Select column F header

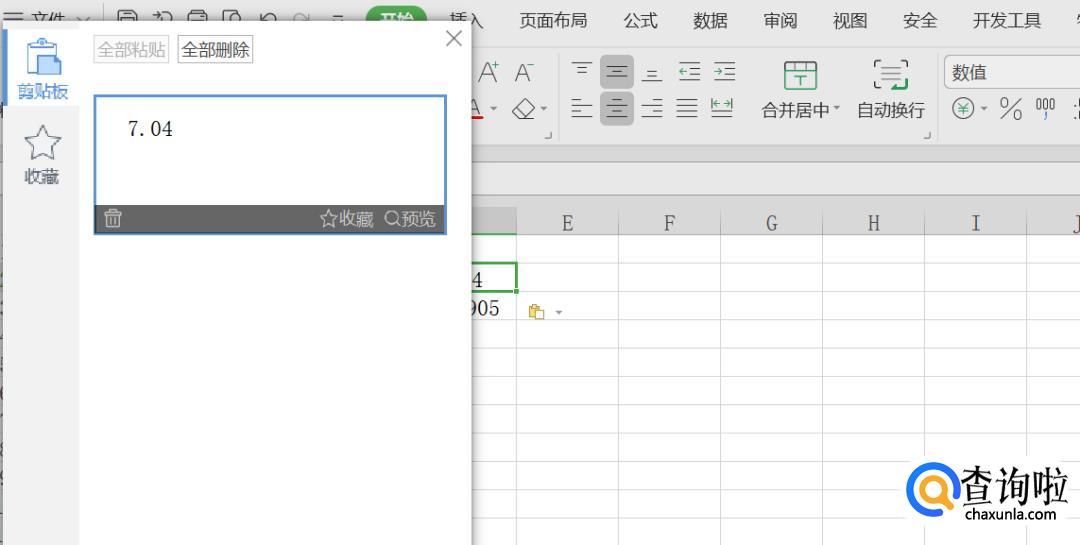click(x=669, y=223)
